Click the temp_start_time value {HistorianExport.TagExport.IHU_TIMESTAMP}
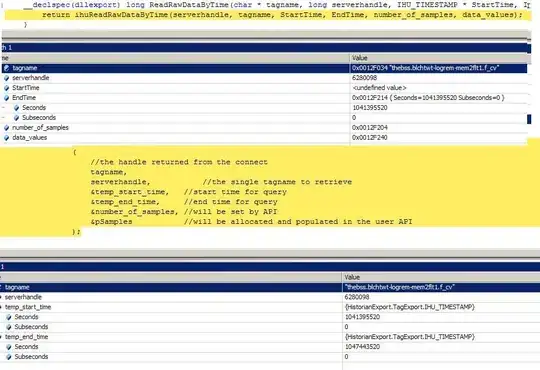540x370 pixels. 410,307
